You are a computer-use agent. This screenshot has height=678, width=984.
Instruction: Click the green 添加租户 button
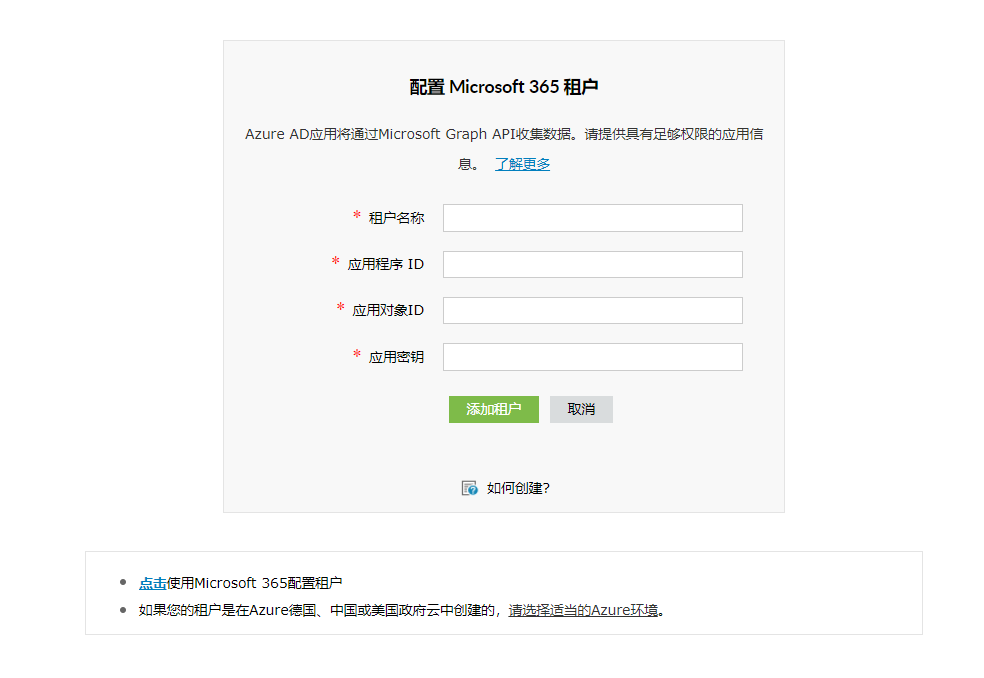click(x=494, y=409)
